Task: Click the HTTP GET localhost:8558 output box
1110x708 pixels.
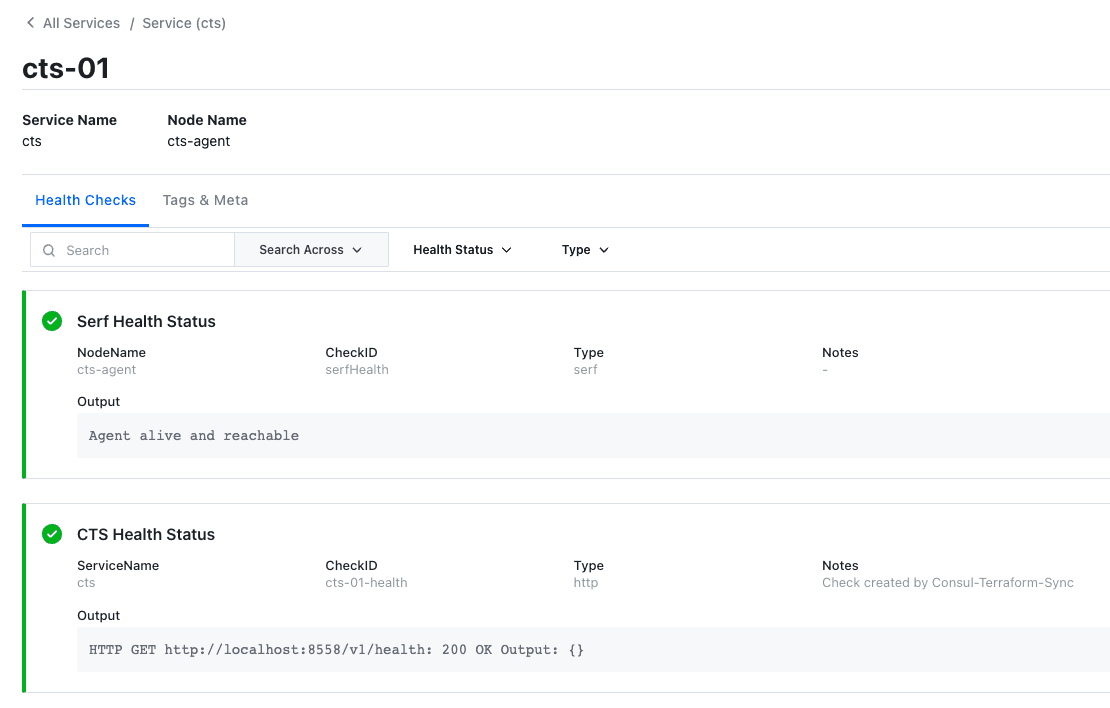Action: click(x=590, y=650)
